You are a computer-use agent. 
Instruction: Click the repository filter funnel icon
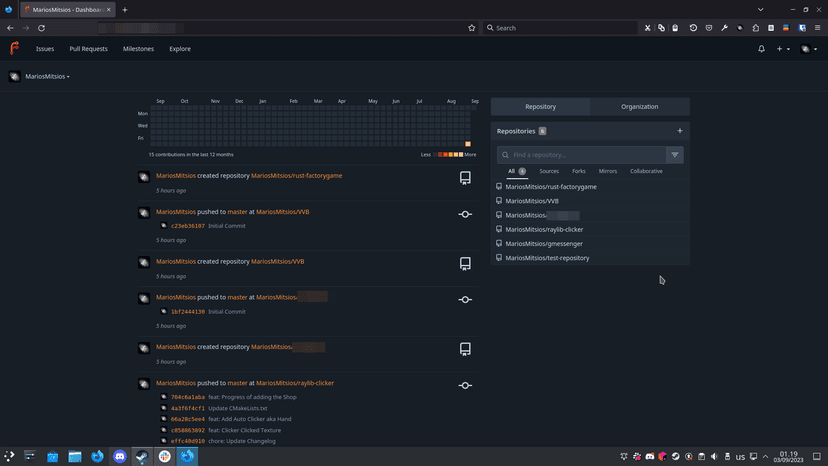(675, 155)
